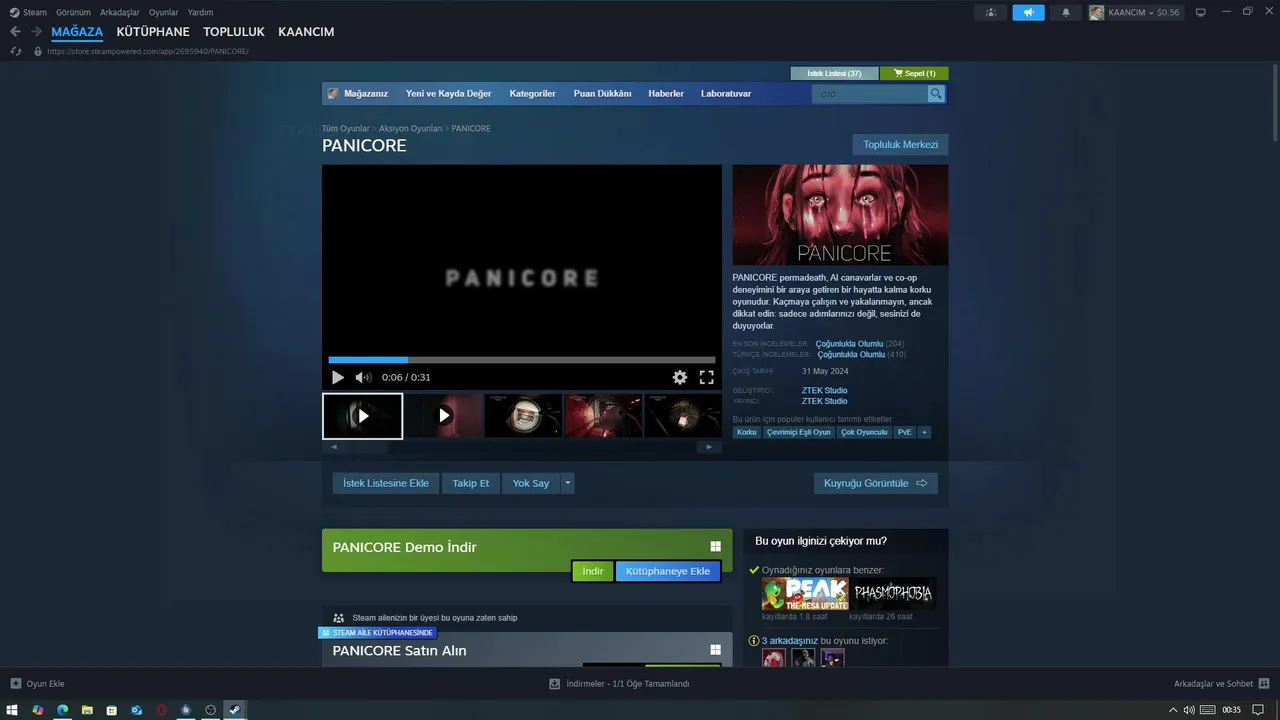This screenshot has width=1280, height=720.
Task: Open the Görünüm menu
Action: (x=73, y=12)
